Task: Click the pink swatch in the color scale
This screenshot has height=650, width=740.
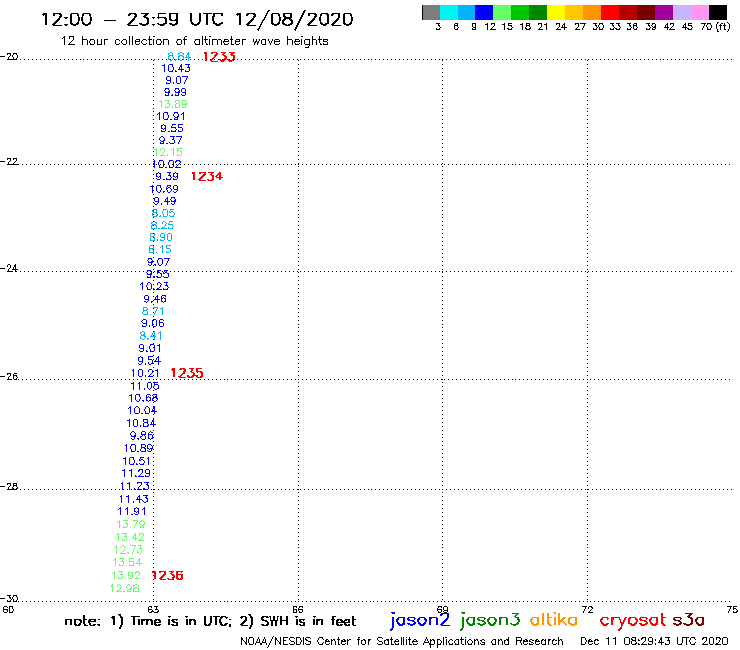Action: (x=699, y=12)
